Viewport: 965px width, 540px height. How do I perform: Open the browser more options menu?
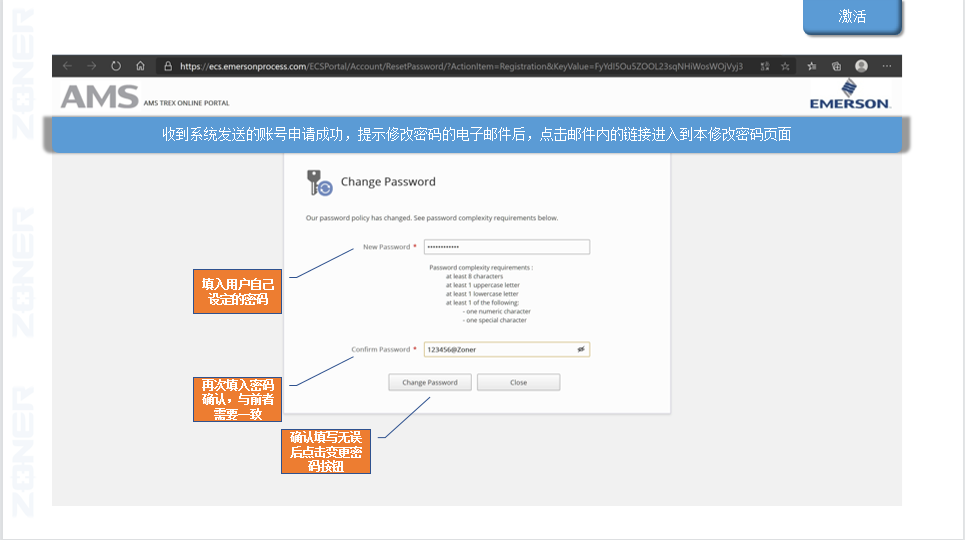(887, 66)
